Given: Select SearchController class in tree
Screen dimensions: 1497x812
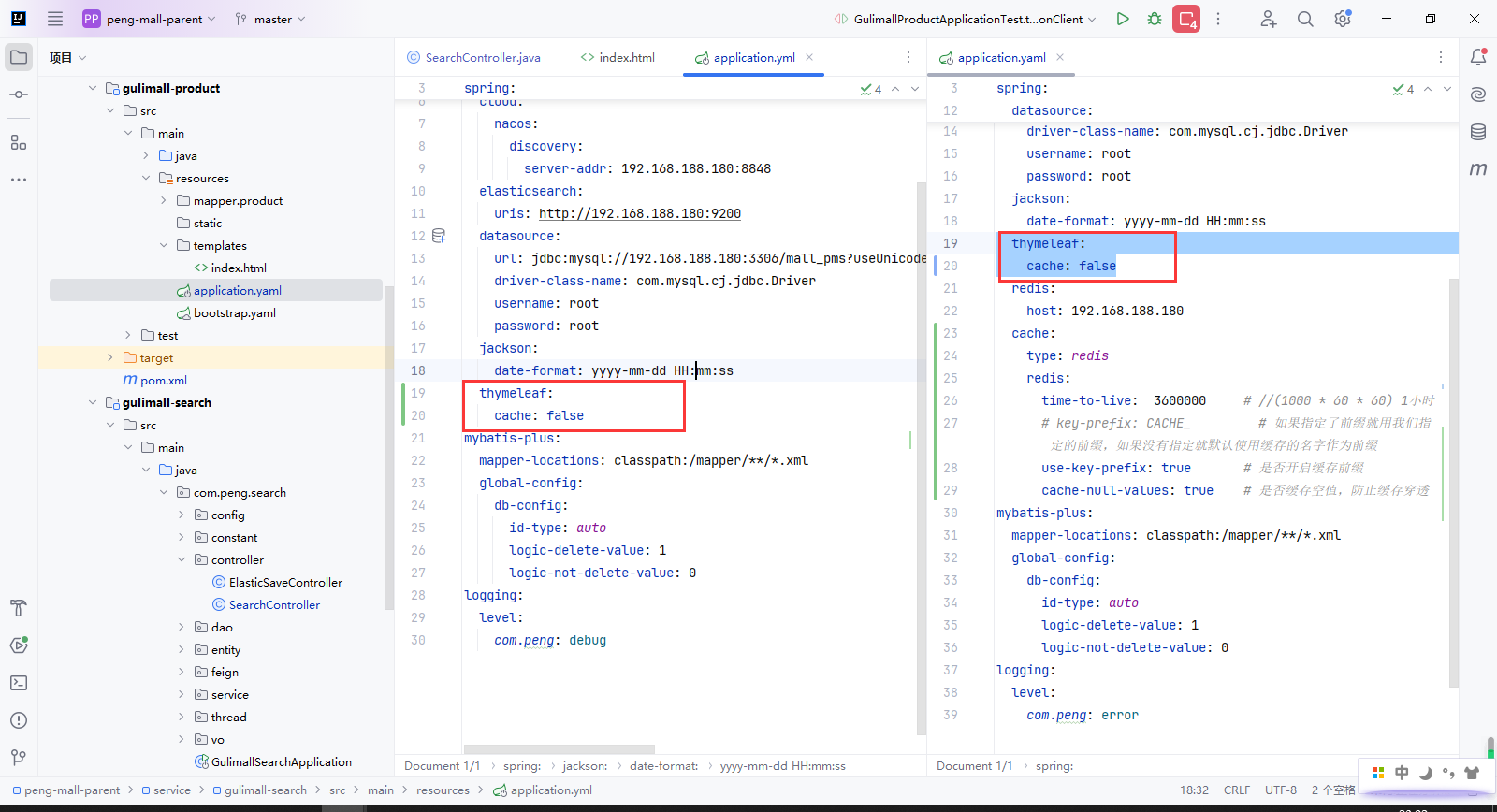Looking at the screenshot, I should [274, 604].
